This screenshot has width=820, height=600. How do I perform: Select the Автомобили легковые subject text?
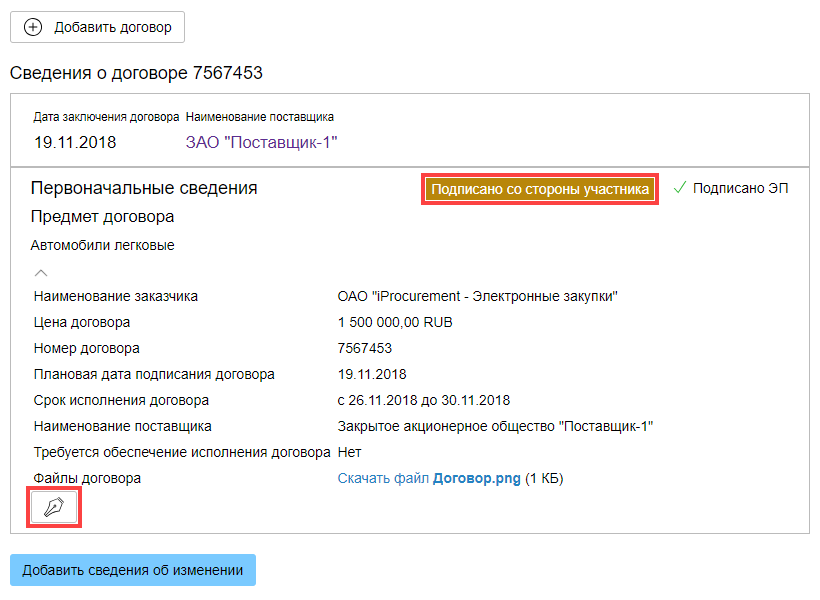(x=102, y=245)
